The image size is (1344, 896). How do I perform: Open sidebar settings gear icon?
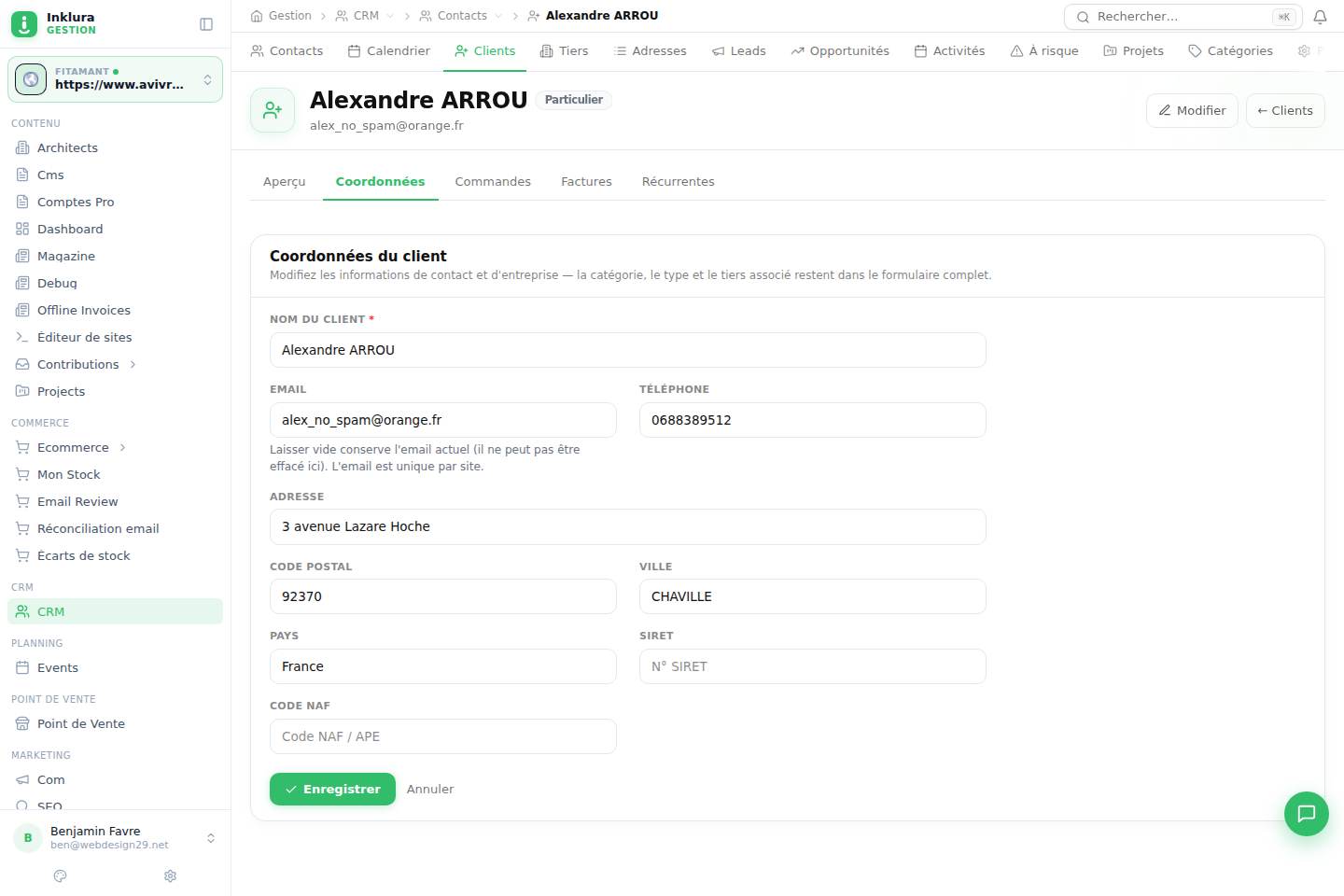coord(170,876)
